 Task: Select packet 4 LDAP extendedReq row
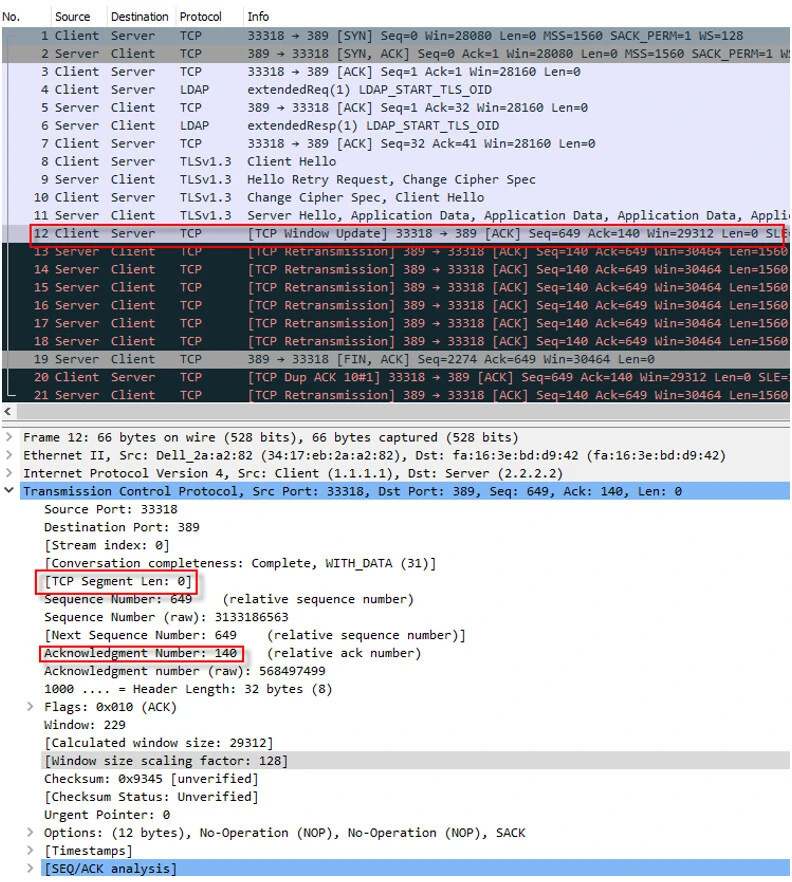coord(400,90)
